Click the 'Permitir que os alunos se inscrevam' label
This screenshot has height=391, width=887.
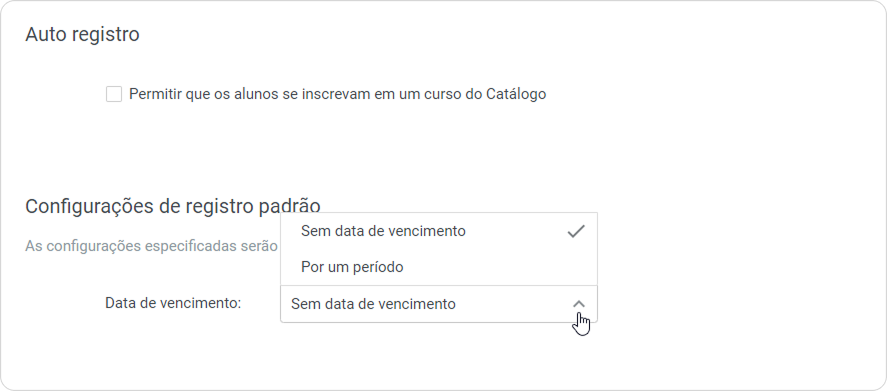(337, 94)
